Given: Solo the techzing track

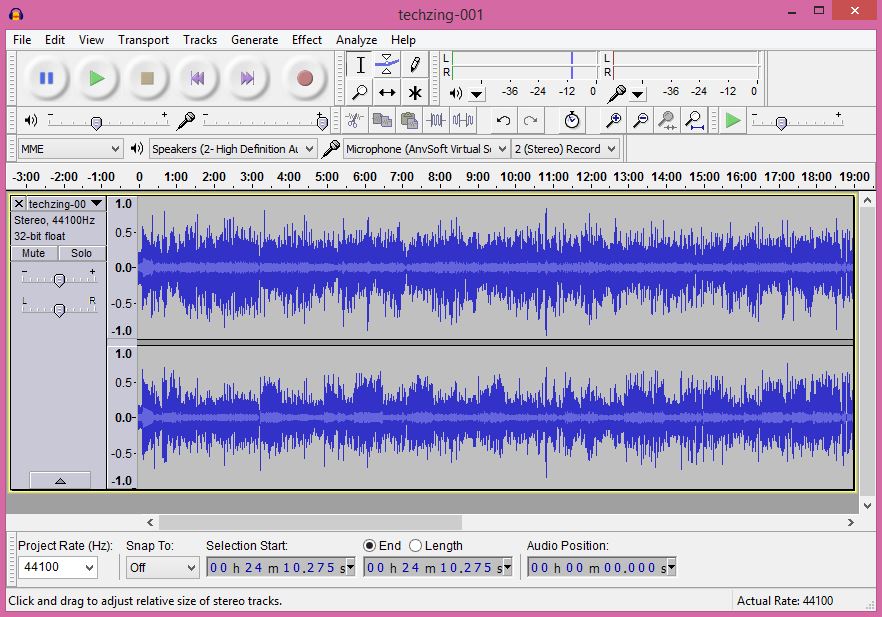Looking at the screenshot, I should coord(81,253).
